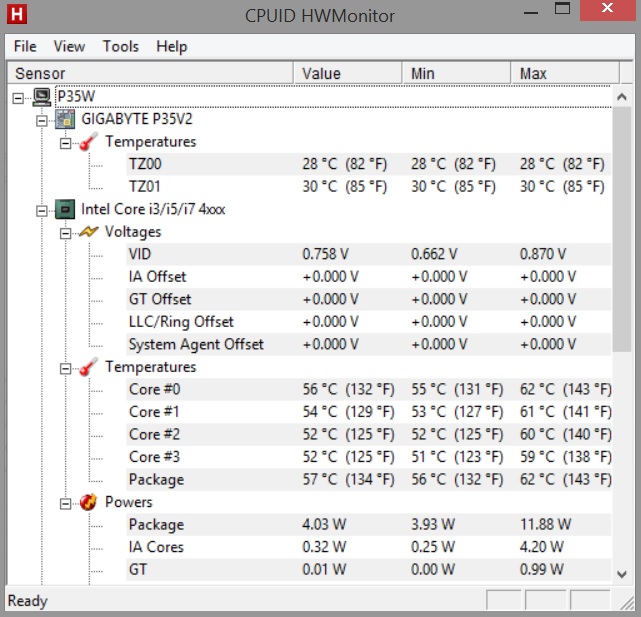Select the GT Offset row
This screenshot has height=617, width=641.
pyautogui.click(x=368, y=299)
